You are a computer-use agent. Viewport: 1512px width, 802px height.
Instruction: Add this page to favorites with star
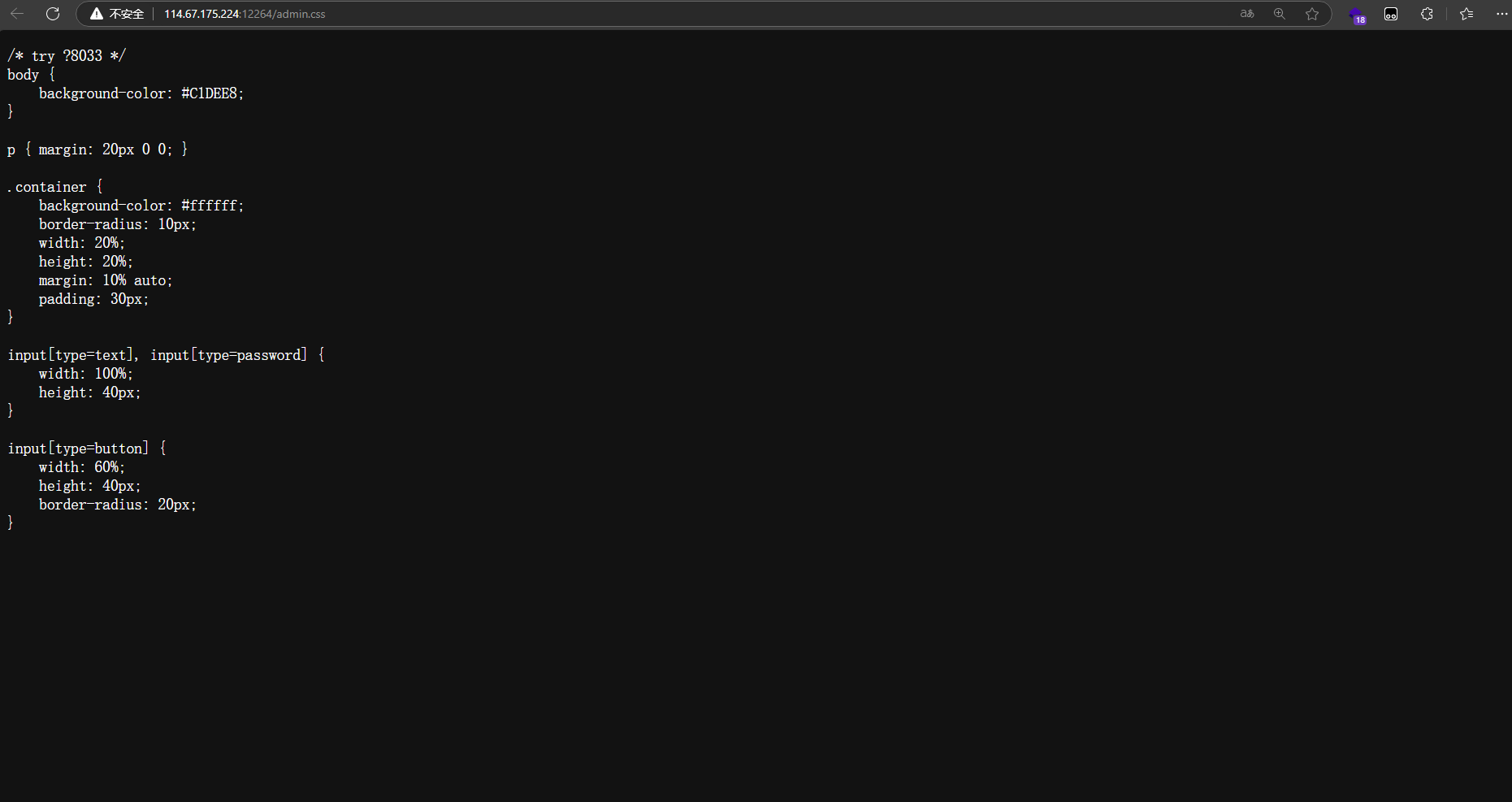click(x=1312, y=14)
